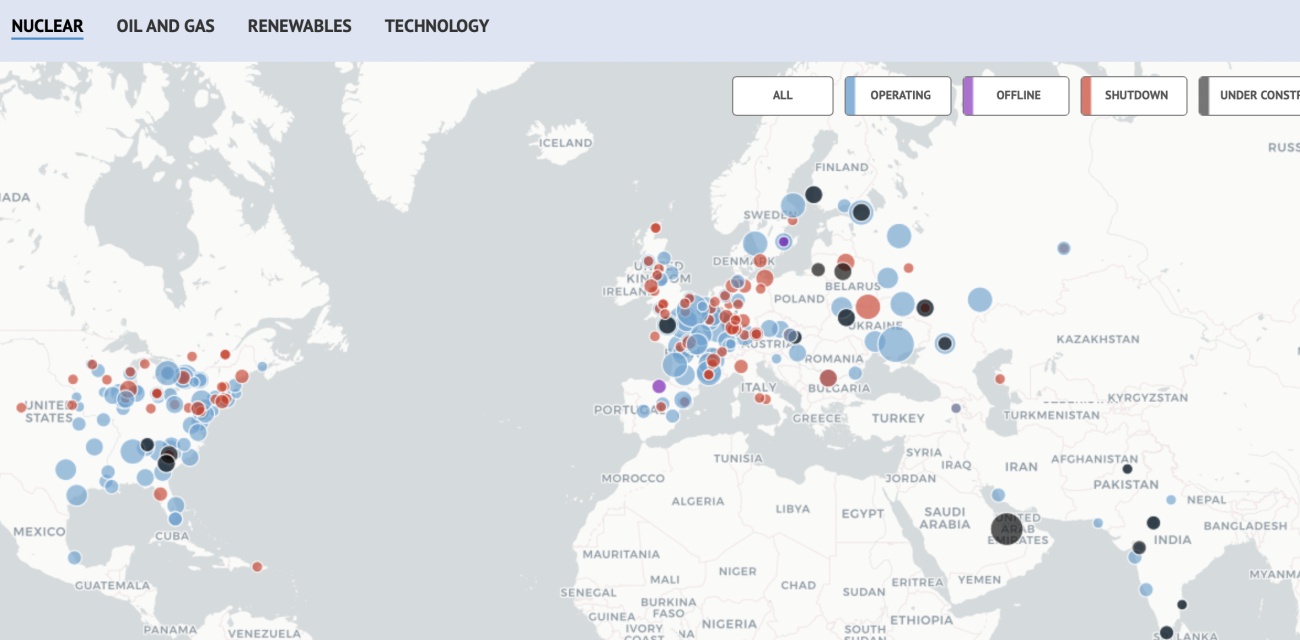Select the dark marker in Pakistan
The width and height of the screenshot is (1300, 640).
tap(1127, 469)
